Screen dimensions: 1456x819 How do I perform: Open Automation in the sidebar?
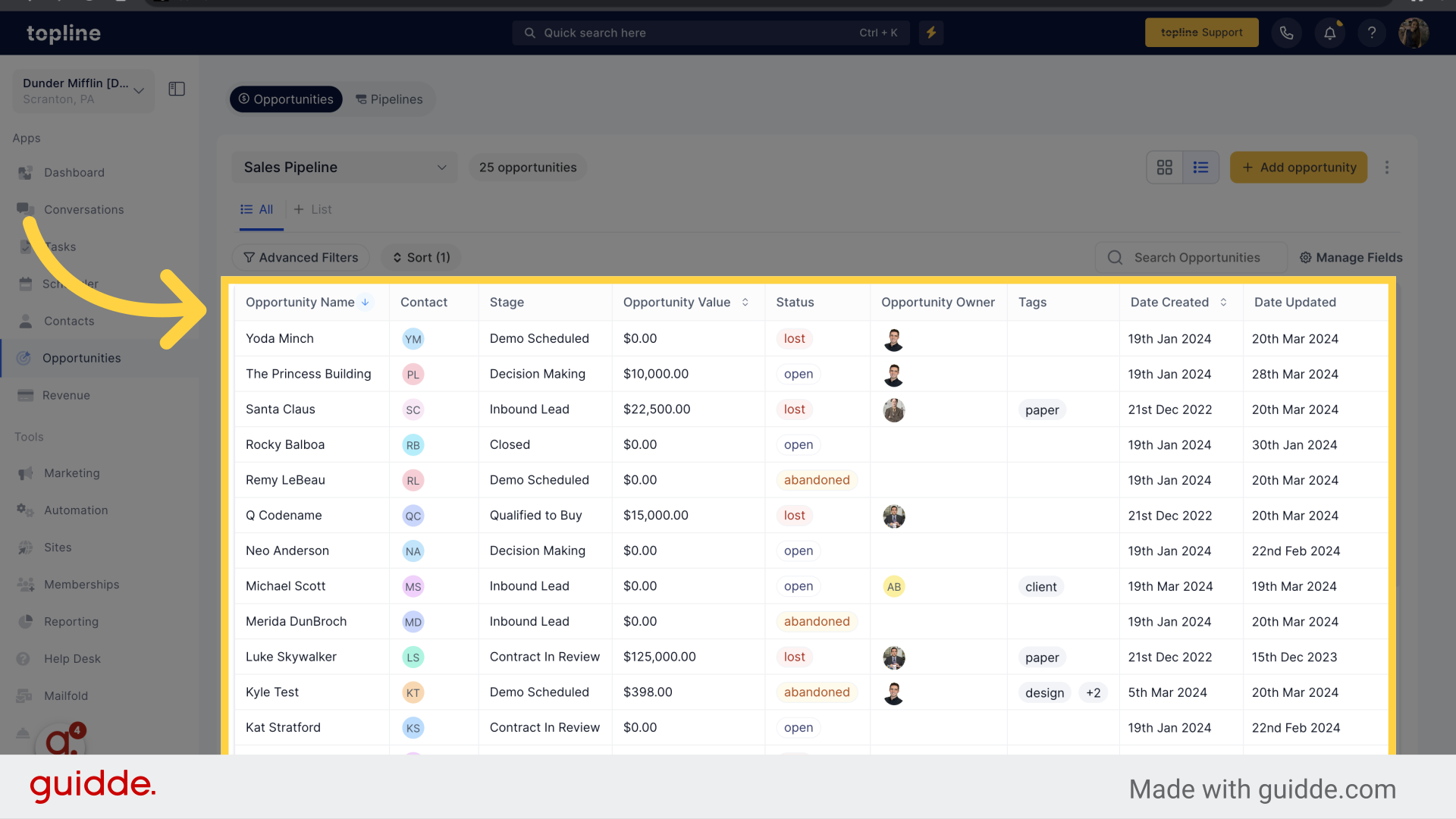click(x=76, y=510)
